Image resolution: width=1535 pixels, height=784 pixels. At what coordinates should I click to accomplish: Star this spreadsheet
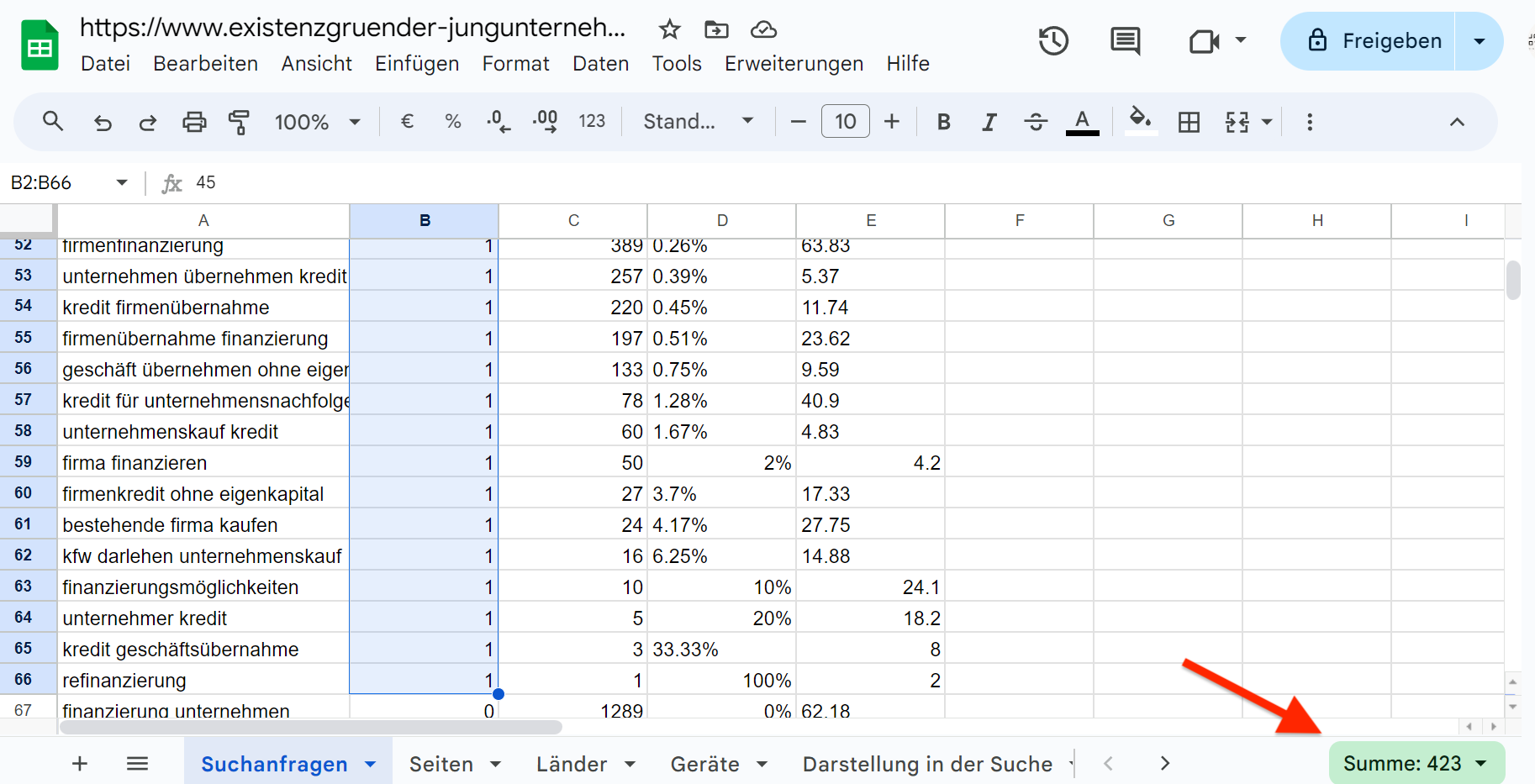tap(669, 30)
